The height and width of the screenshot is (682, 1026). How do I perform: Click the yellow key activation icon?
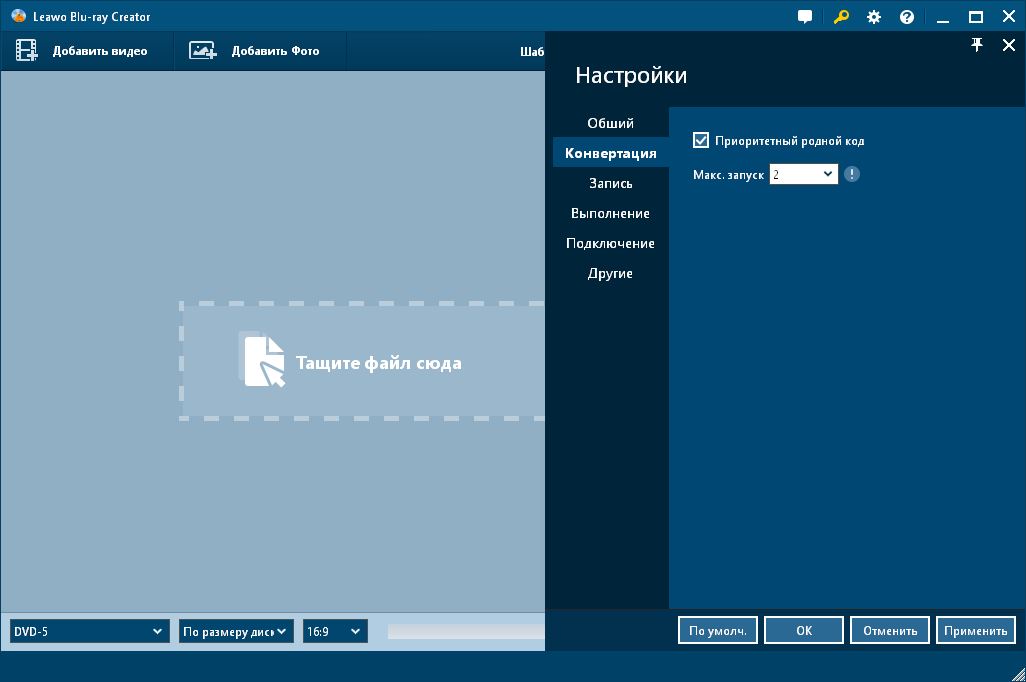[x=841, y=17]
